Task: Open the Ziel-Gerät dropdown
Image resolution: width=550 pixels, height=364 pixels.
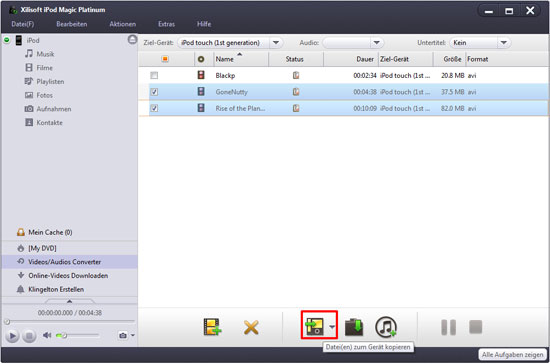Action: [230, 42]
